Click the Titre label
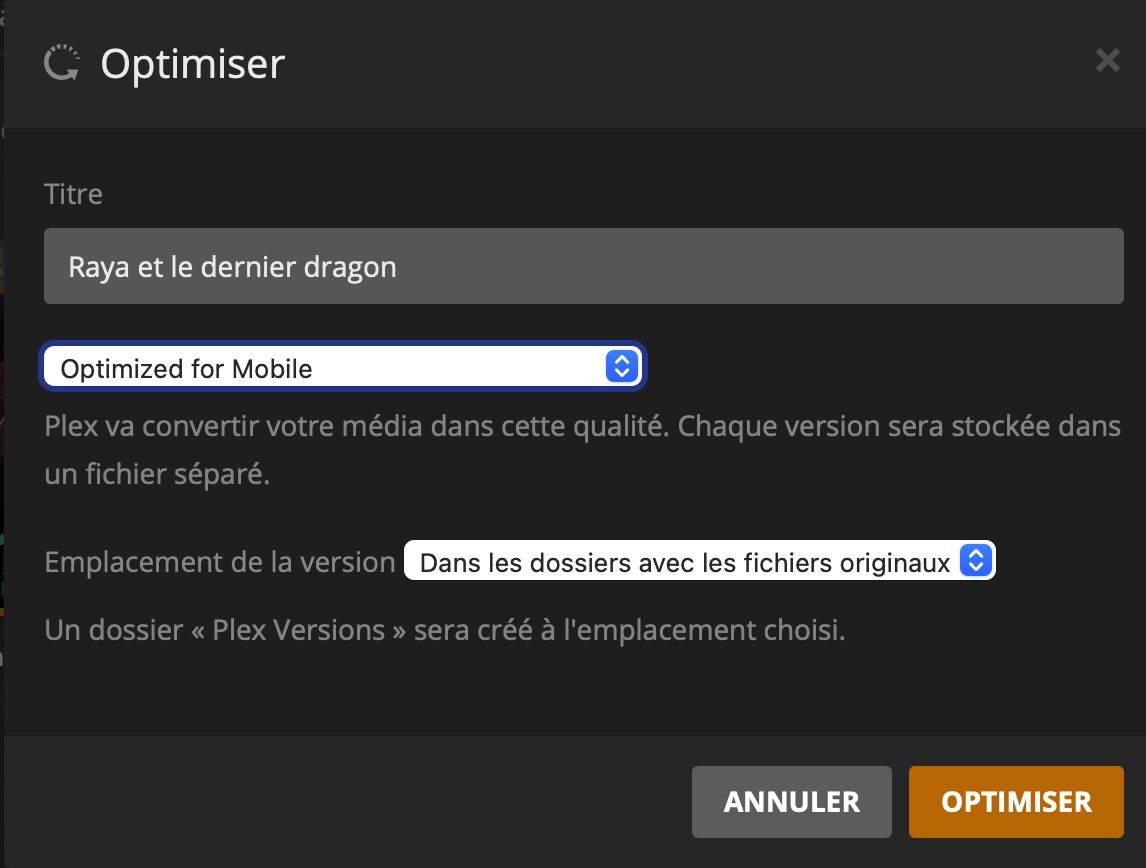This screenshot has height=868, width=1146. click(x=73, y=194)
